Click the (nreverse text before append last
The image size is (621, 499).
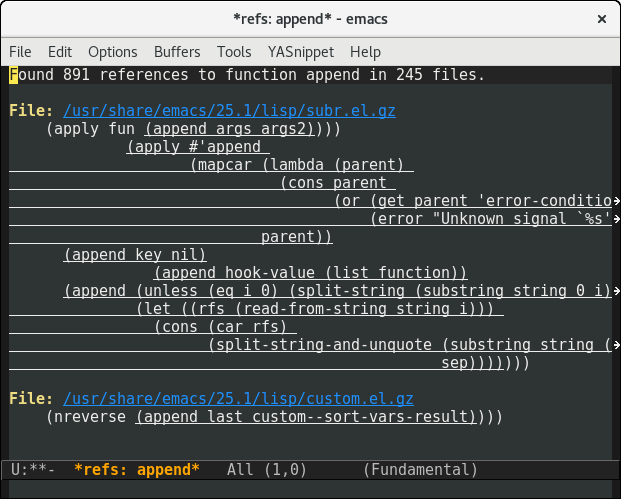86,417
